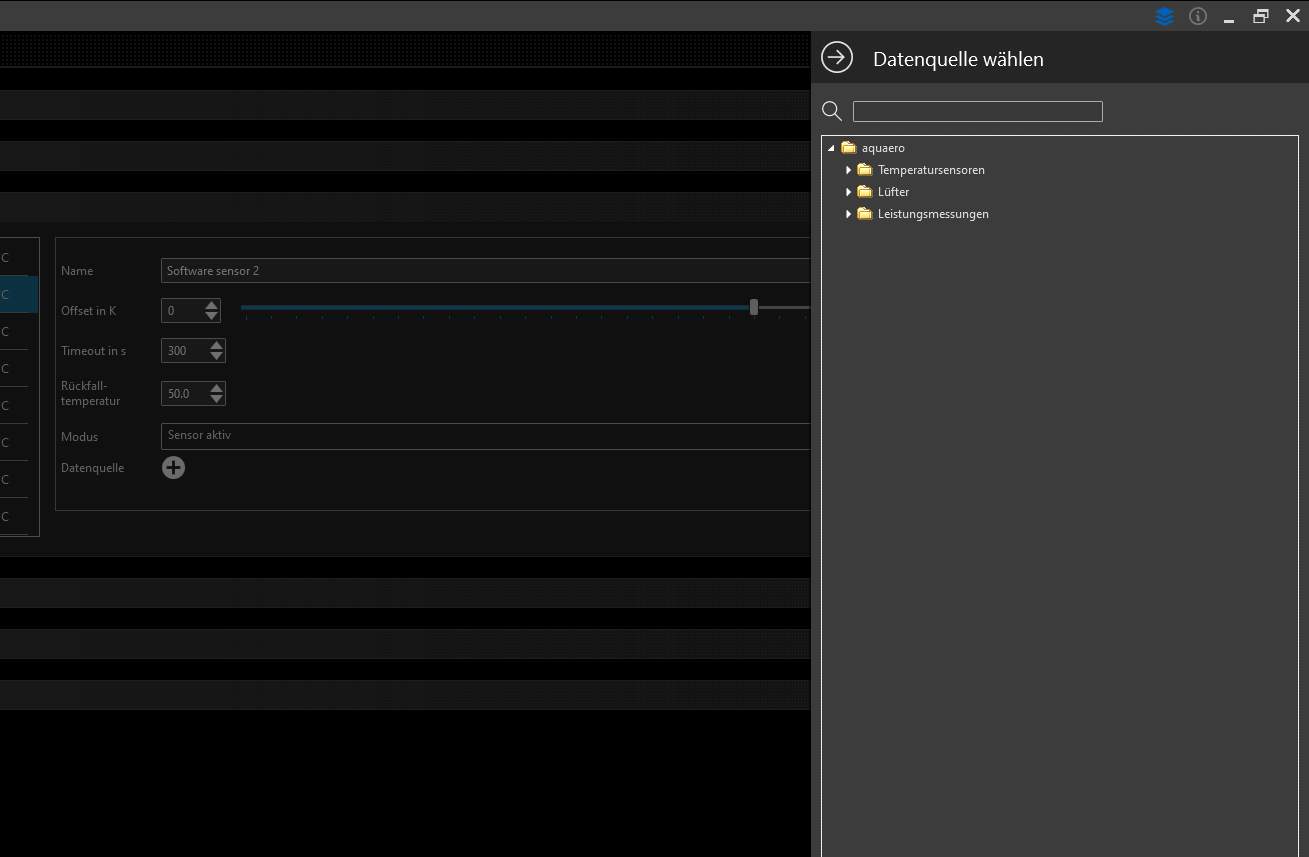Image resolution: width=1309 pixels, height=857 pixels.
Task: Click the Temperatursensoren folder icon
Action: 865,170
